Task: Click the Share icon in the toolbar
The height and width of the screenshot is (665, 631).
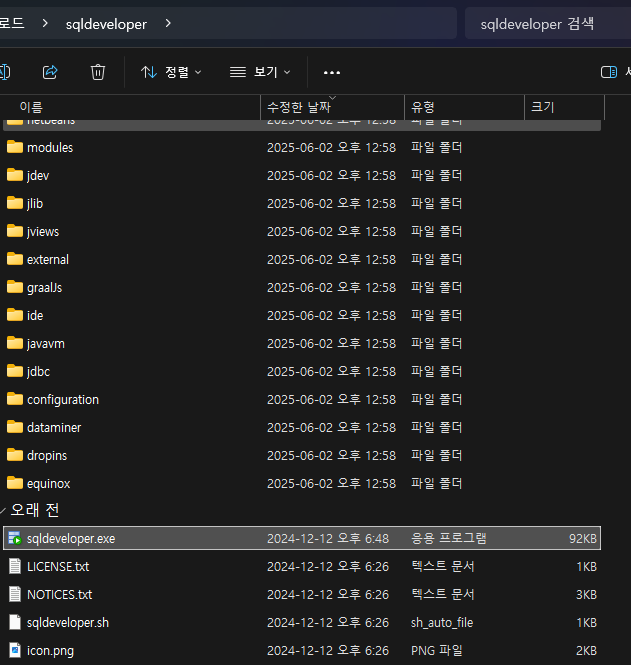Action: (x=50, y=72)
